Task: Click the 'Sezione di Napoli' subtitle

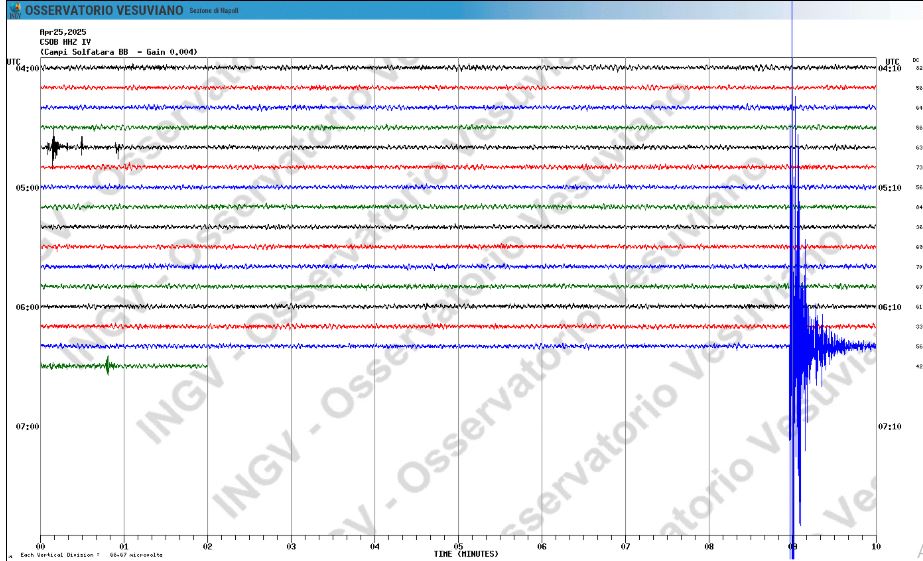Action: coord(214,11)
